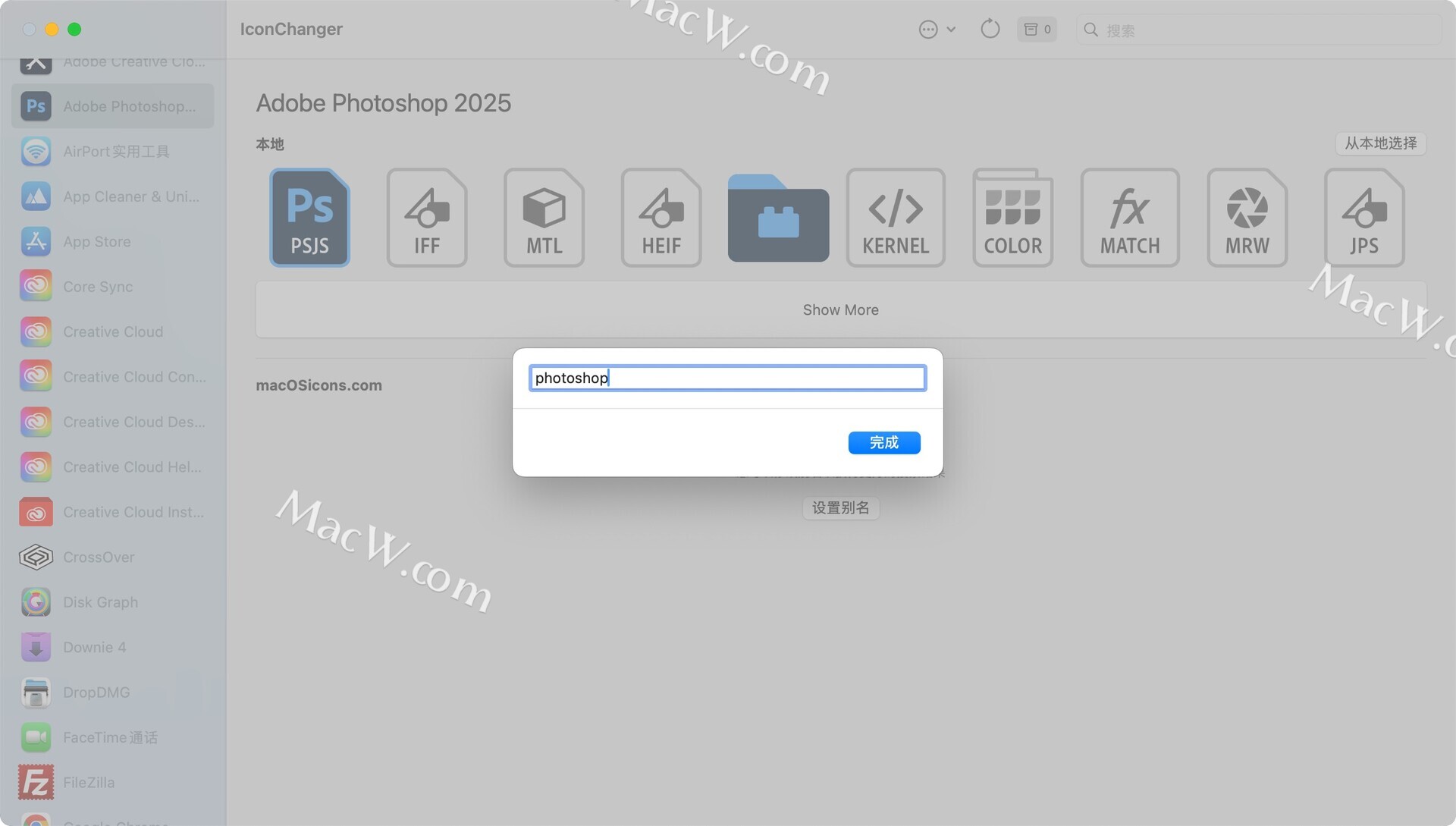Select the MATCH fx icon

pyautogui.click(x=1130, y=218)
